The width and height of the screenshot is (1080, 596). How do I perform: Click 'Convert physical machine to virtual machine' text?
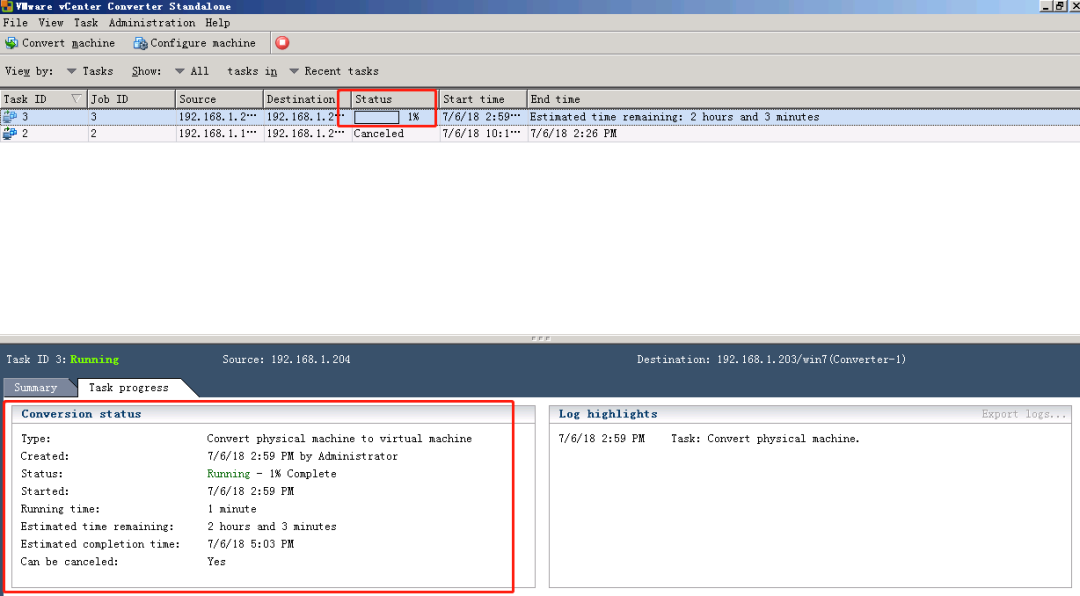[340, 438]
